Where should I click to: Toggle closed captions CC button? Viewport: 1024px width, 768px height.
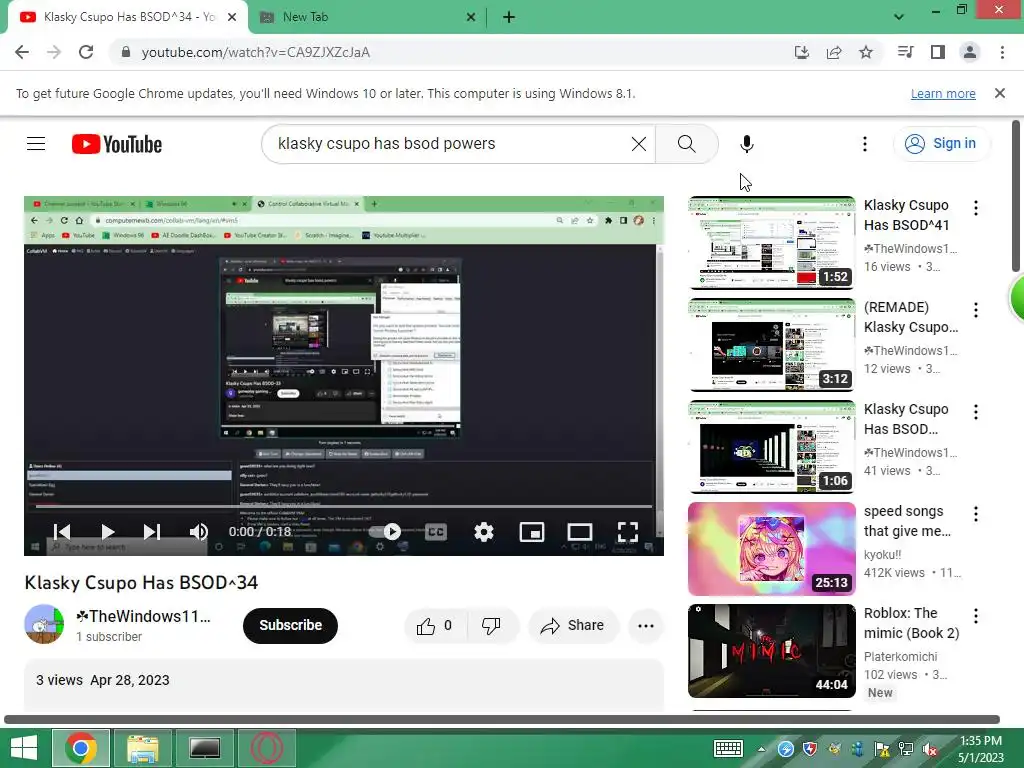point(436,532)
